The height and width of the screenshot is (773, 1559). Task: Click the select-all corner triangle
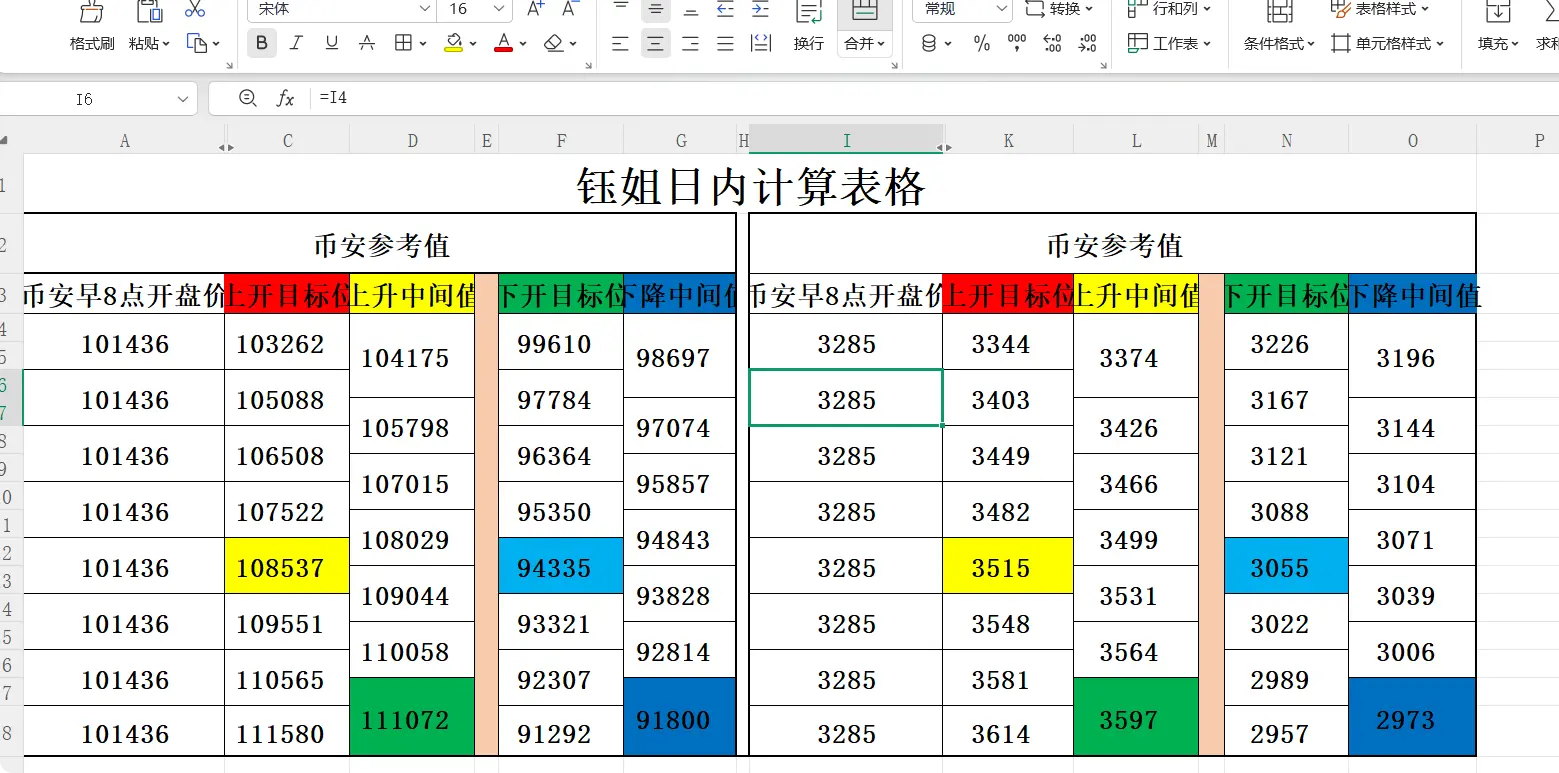6,141
